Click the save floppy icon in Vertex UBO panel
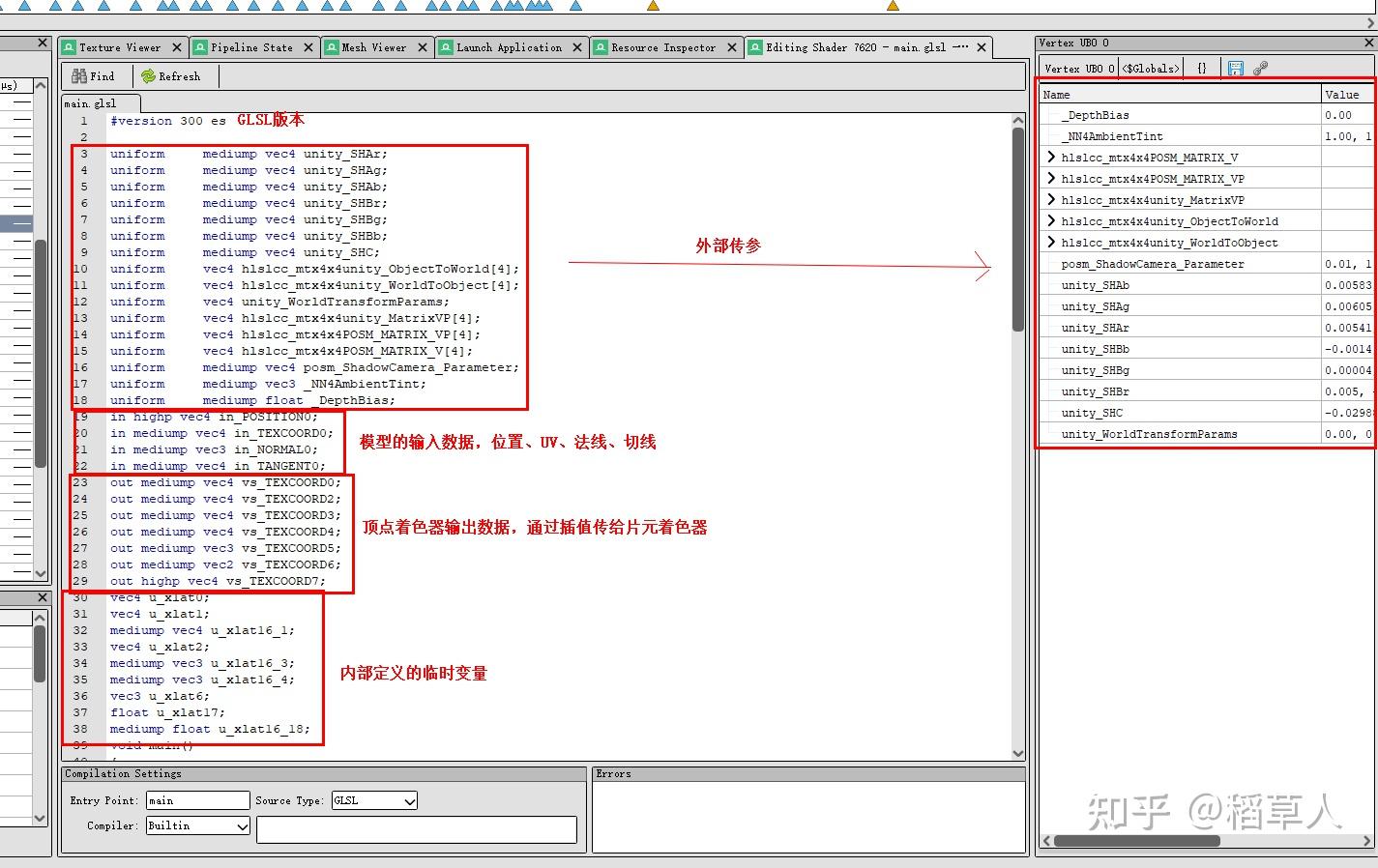Screen dimensions: 1378x868 coord(1236,68)
